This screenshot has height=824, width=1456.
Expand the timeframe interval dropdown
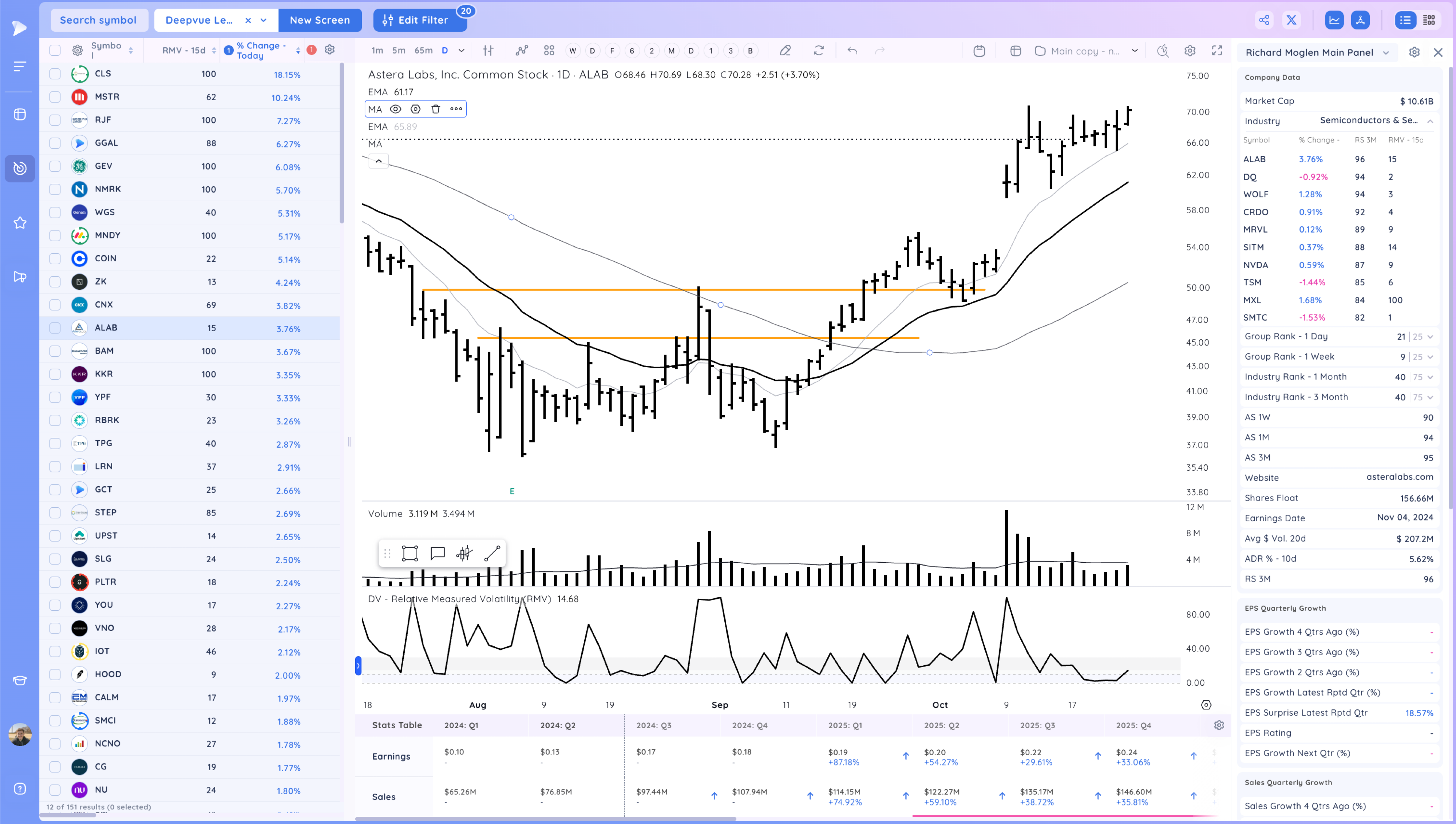[461, 51]
